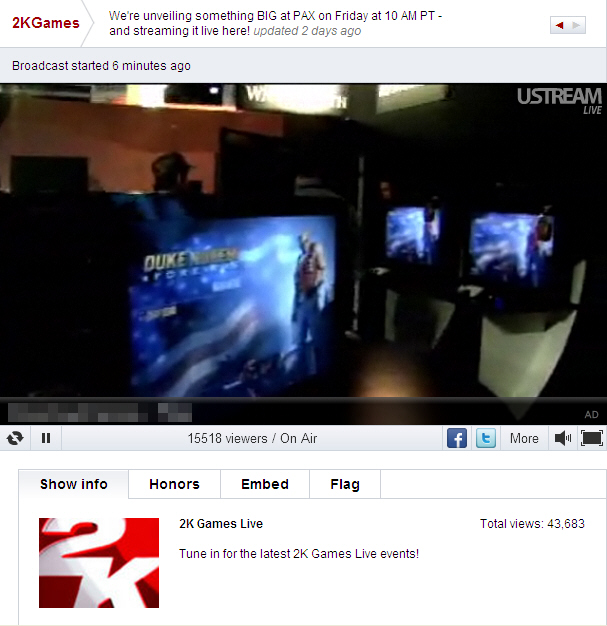The height and width of the screenshot is (626, 607).
Task: Switch the player to fullscreen
Action: point(591,438)
